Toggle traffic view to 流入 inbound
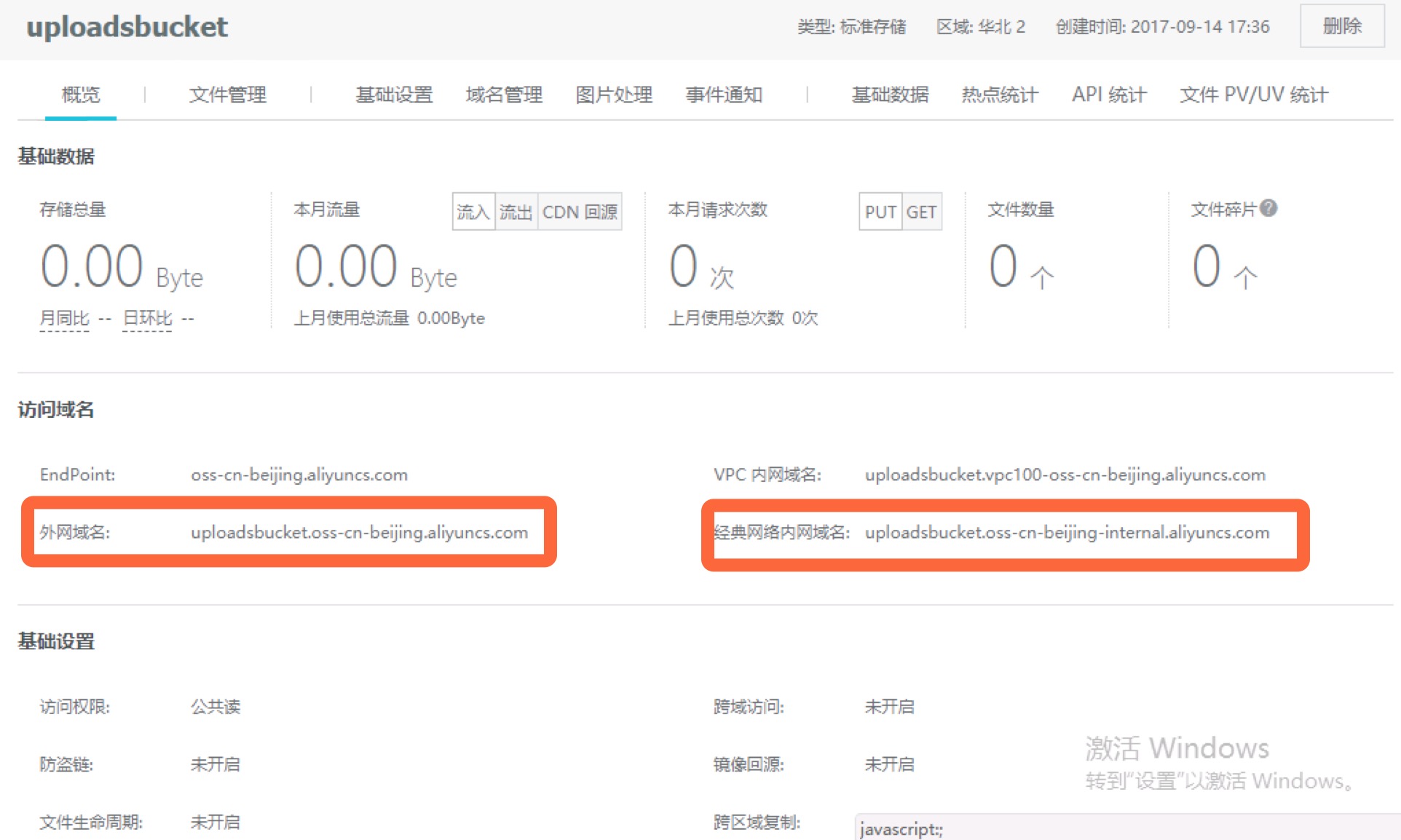The width and height of the screenshot is (1401, 840). click(473, 212)
